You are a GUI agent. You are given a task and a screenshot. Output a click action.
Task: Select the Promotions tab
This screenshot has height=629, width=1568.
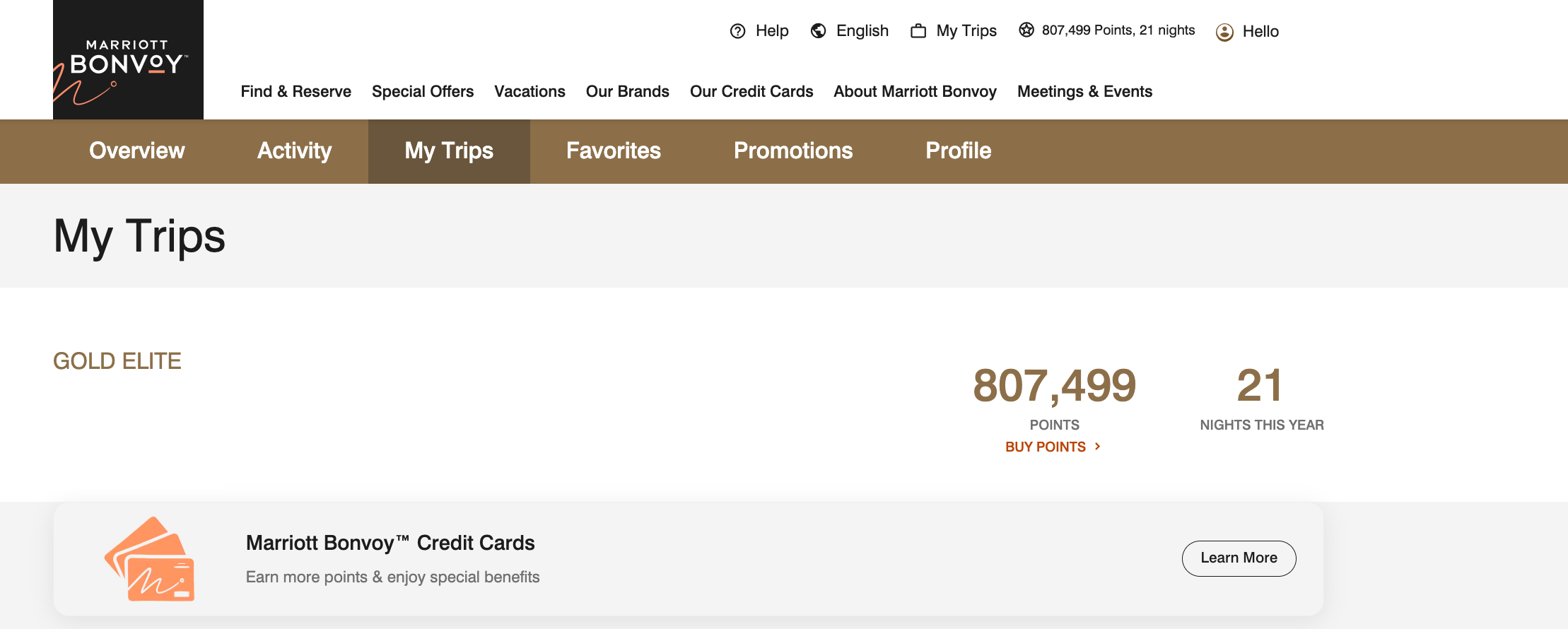792,151
